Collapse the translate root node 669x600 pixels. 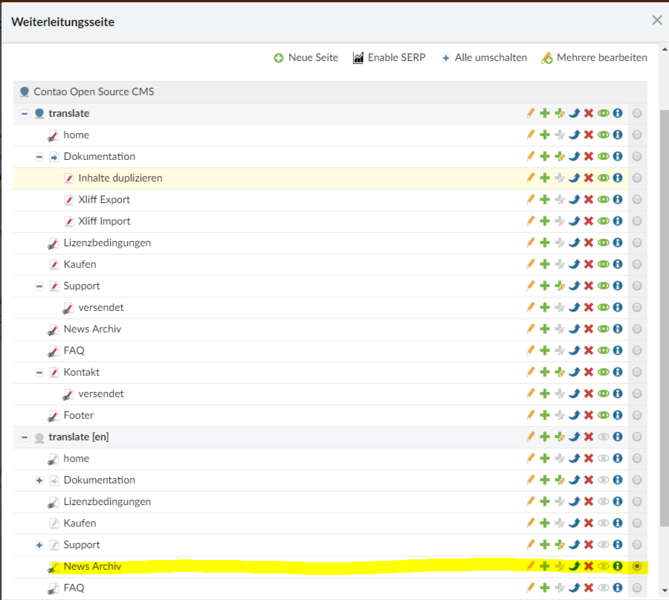coord(24,114)
